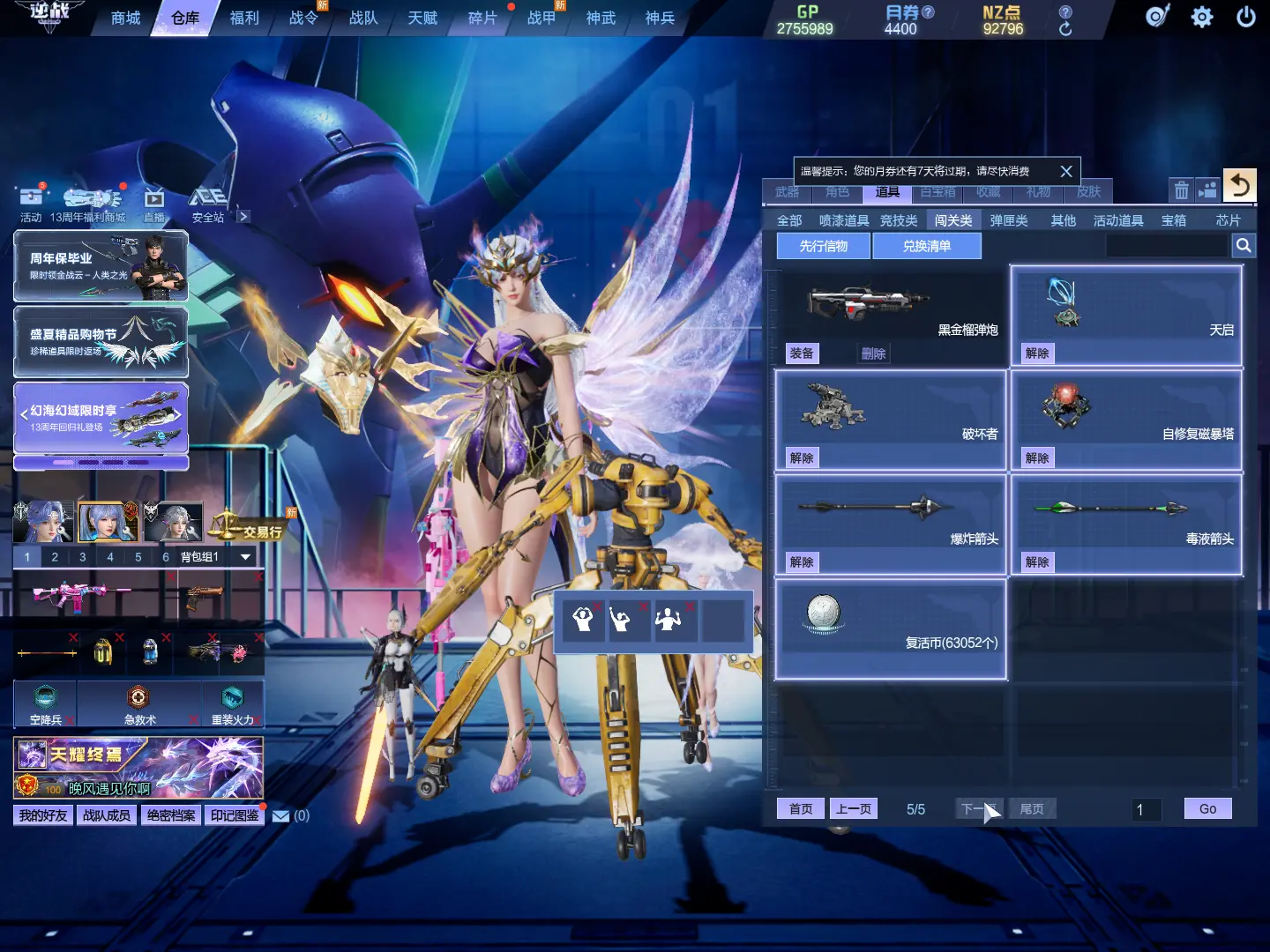Go to next promo banner using right chevron
The image size is (1270, 952).
tap(177, 414)
